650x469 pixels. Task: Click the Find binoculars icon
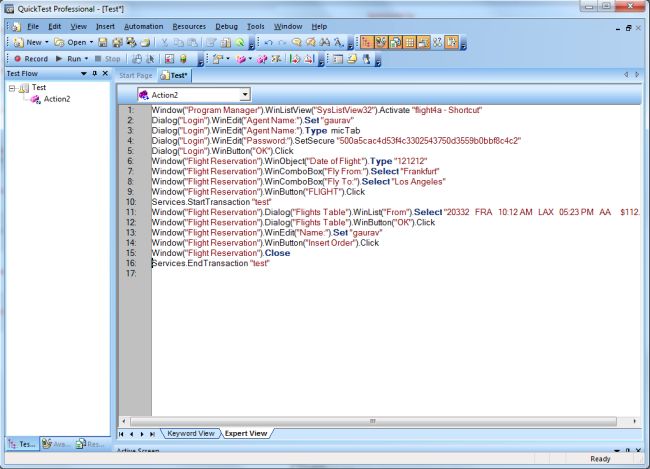(324, 42)
